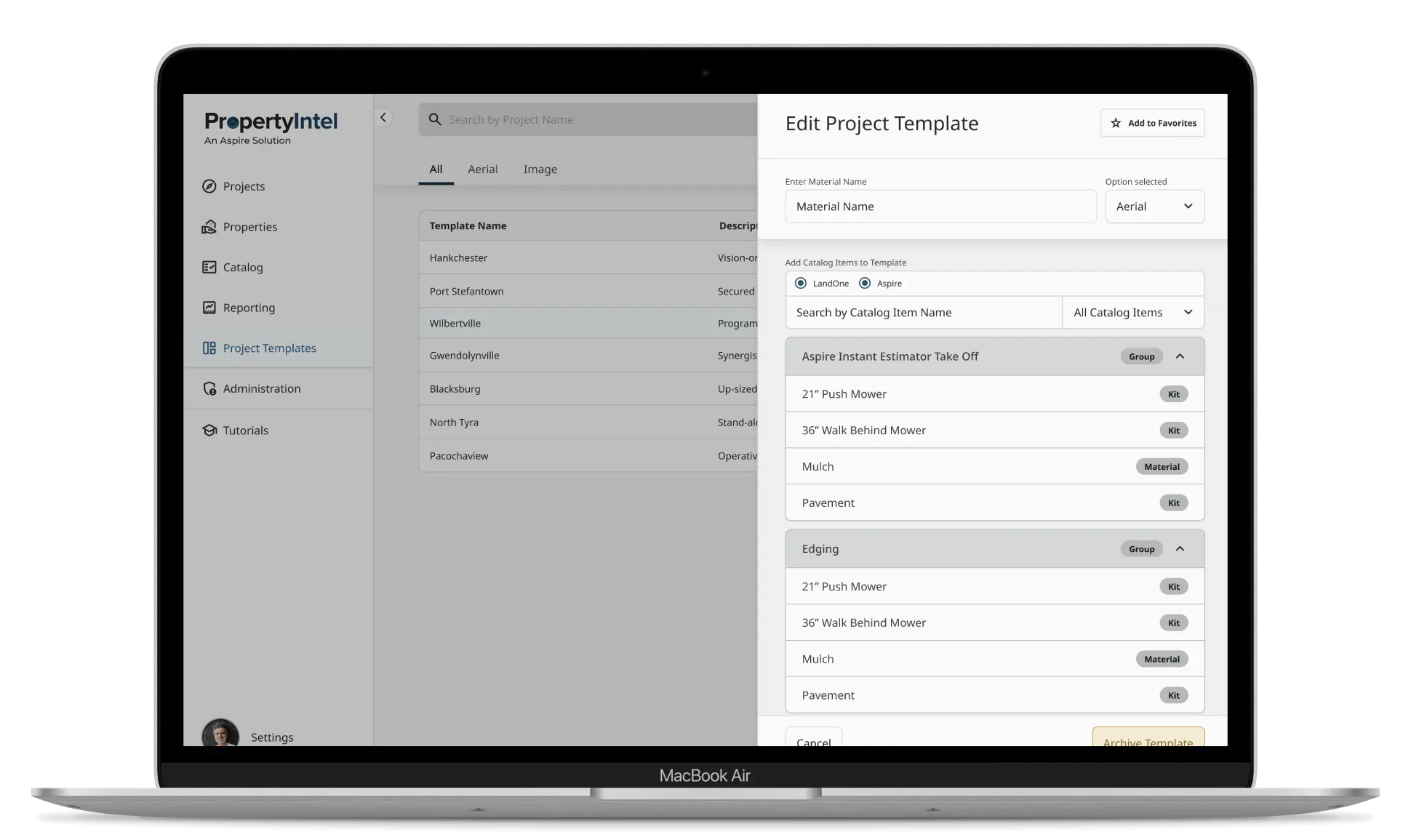Switch to the Image tab
Image resolution: width=1411 pixels, height=840 pixels.
tap(540, 169)
